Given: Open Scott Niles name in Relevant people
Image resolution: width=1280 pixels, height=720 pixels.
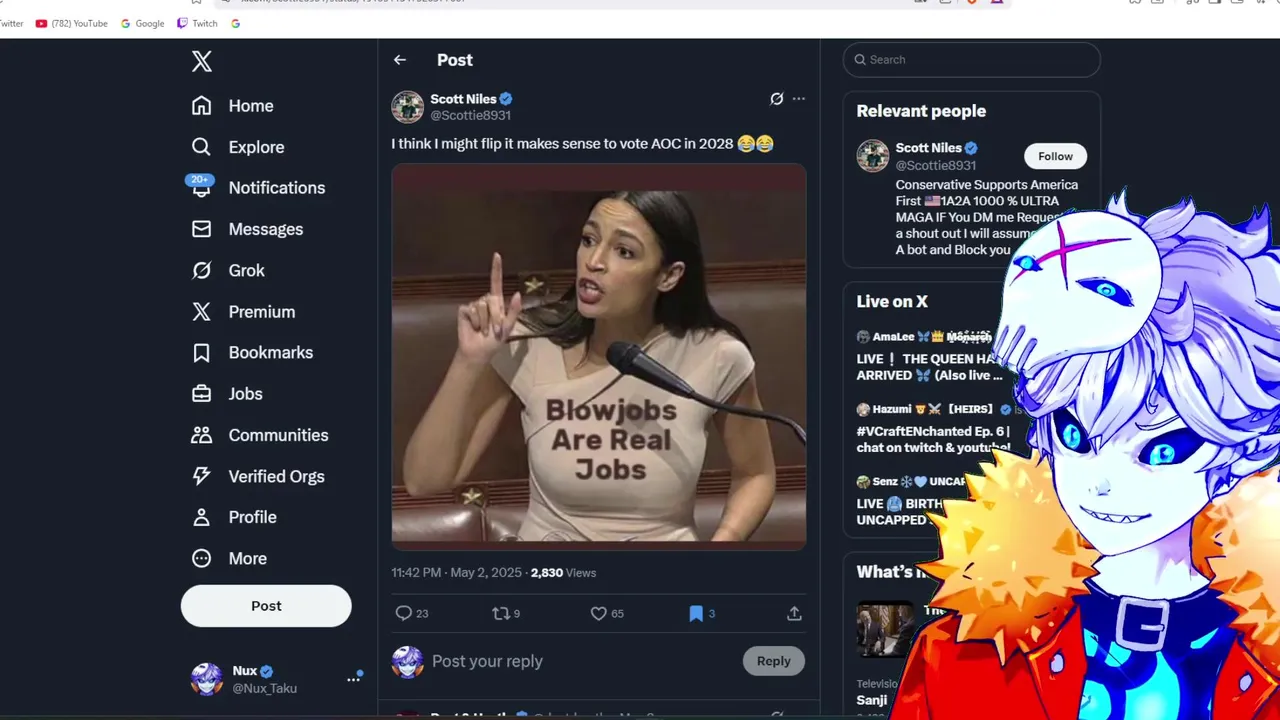Looking at the screenshot, I should click(928, 148).
